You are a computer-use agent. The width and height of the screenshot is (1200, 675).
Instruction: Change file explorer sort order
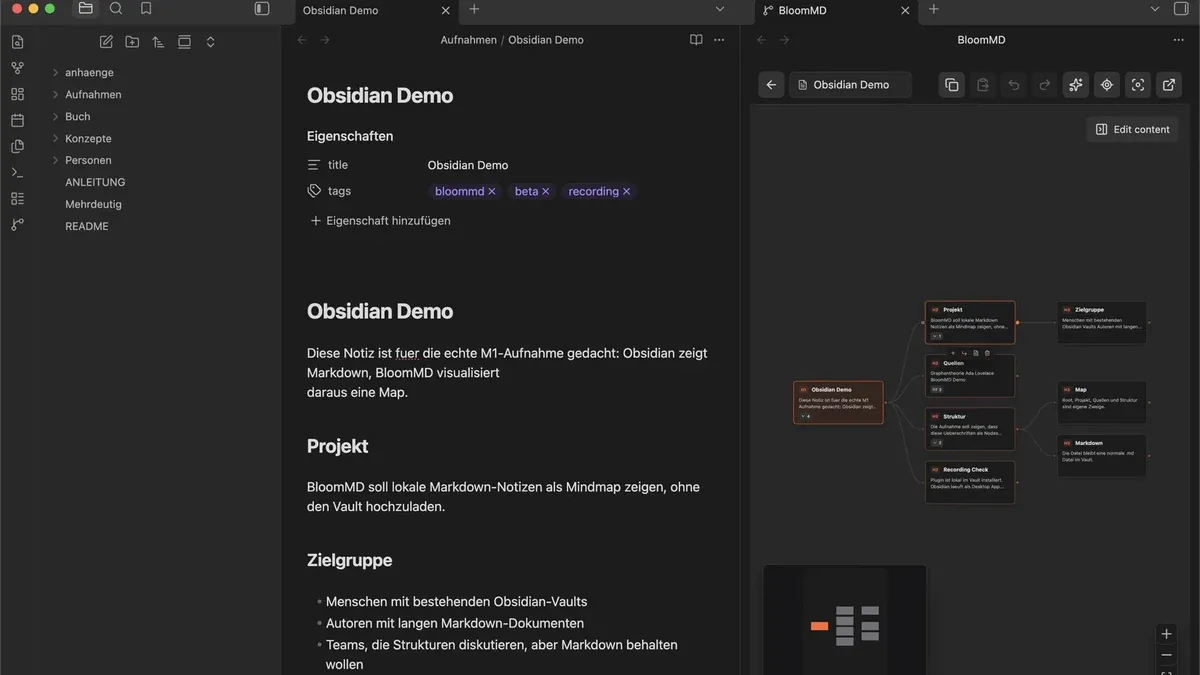[x=158, y=42]
